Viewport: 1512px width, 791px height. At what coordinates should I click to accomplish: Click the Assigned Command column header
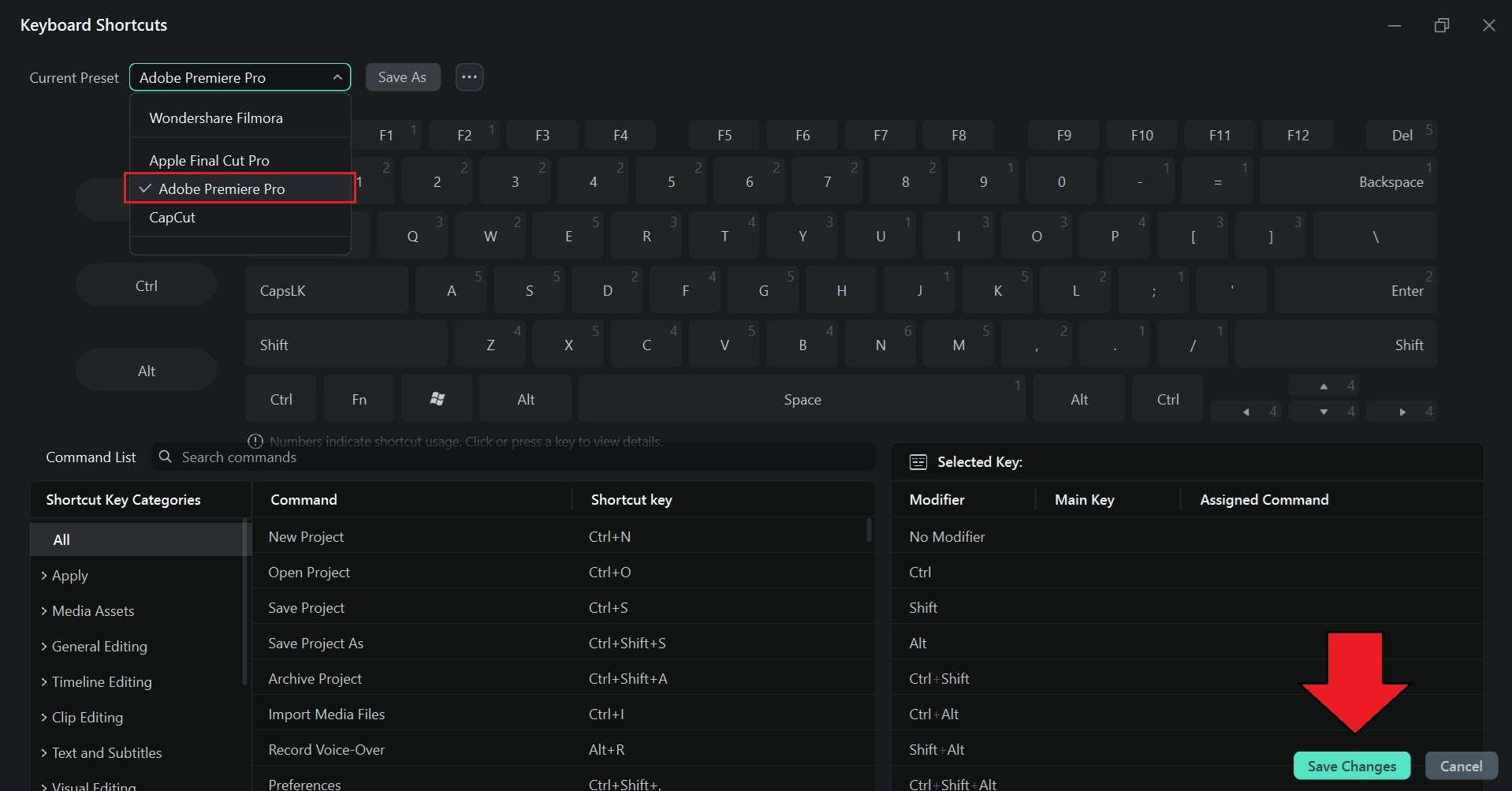pos(1264,499)
